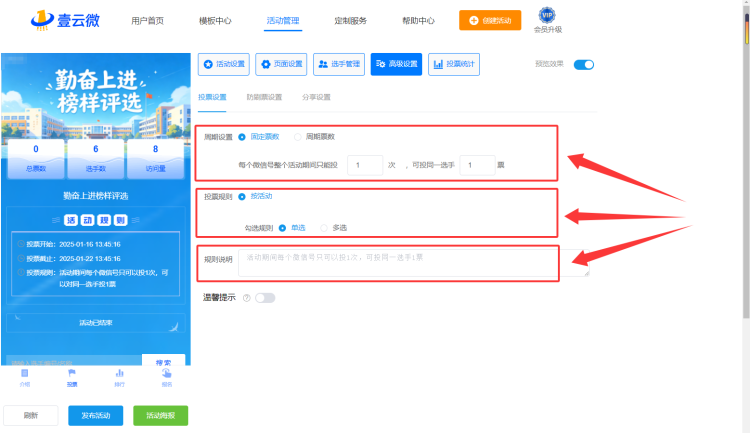Click the page vertical scrollbar

tap(746, 167)
